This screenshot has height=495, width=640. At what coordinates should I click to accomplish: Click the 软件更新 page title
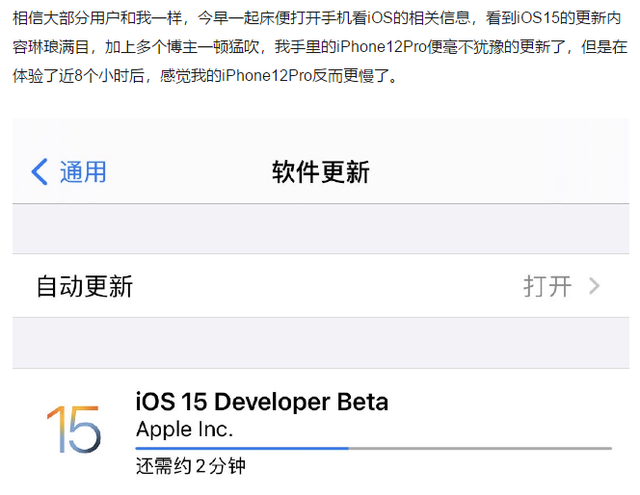point(321,172)
